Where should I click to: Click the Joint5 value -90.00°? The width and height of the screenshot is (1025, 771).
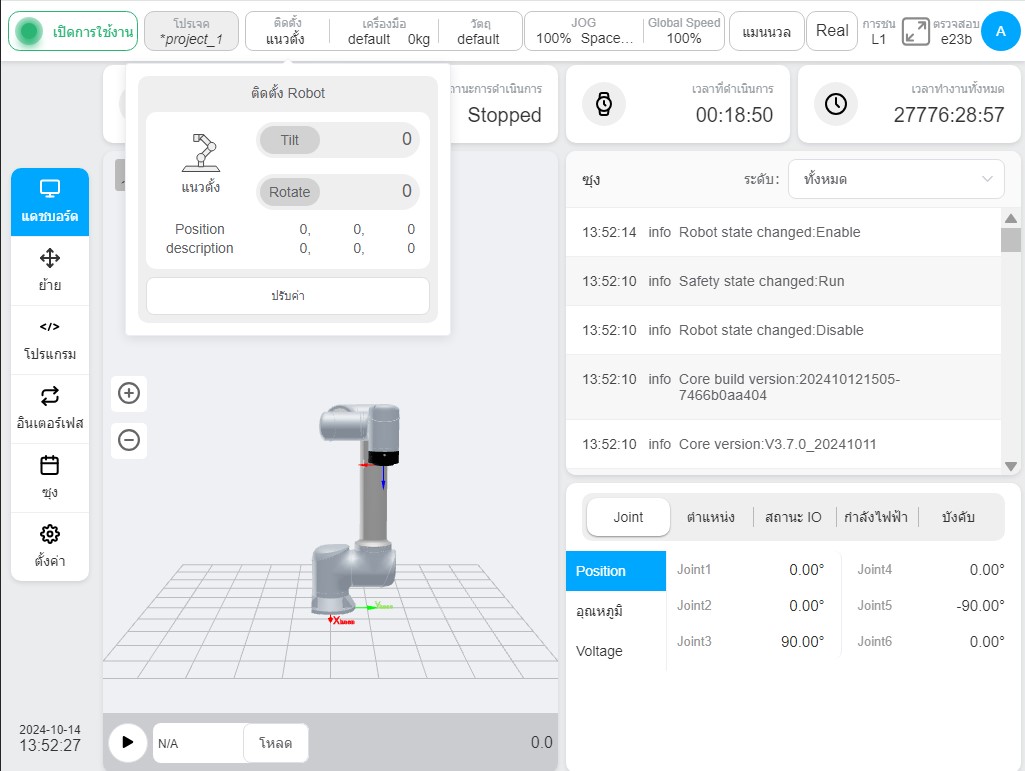(x=980, y=606)
